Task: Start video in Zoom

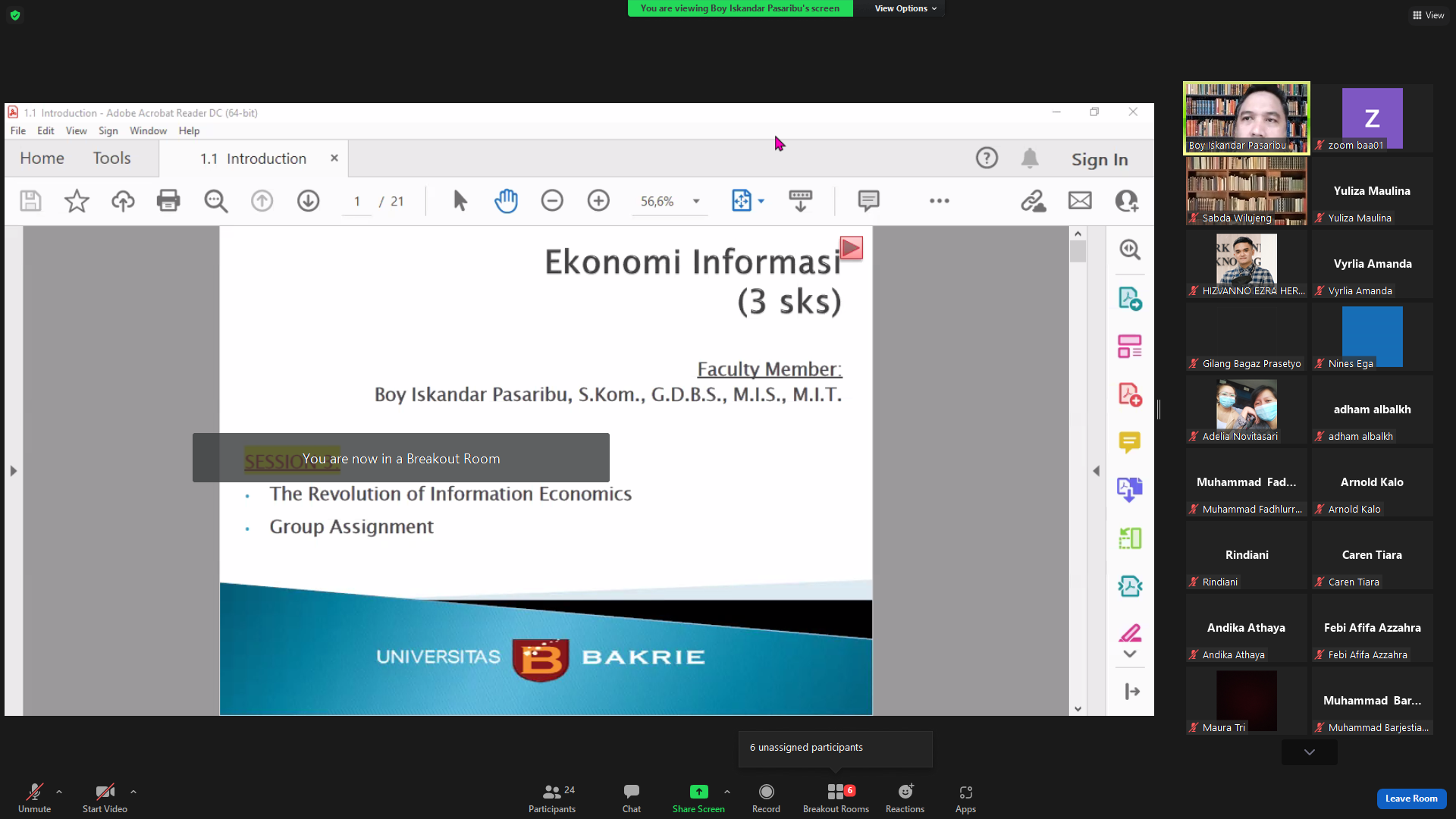Action: 105,798
